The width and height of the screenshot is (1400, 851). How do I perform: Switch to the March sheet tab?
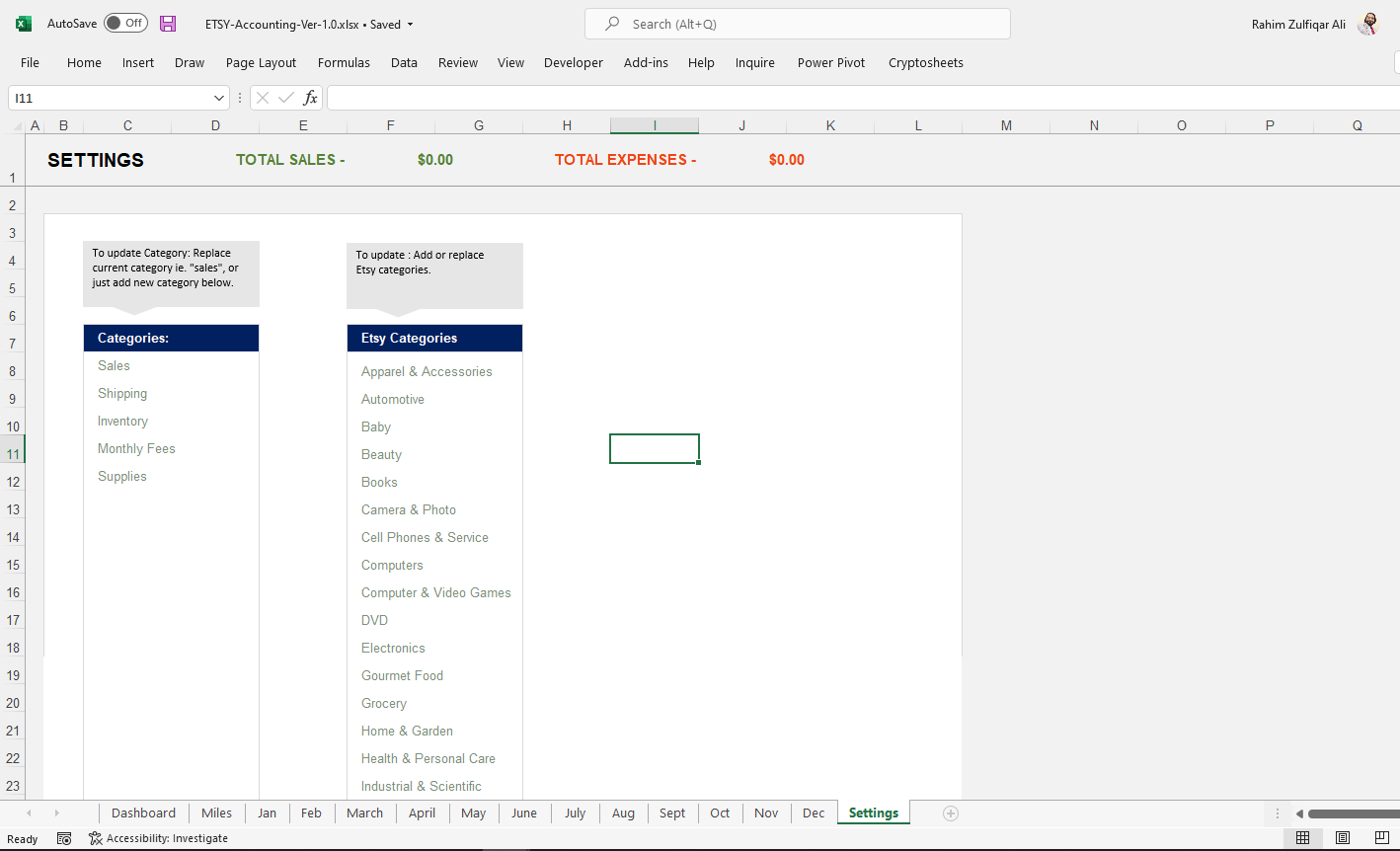(364, 812)
